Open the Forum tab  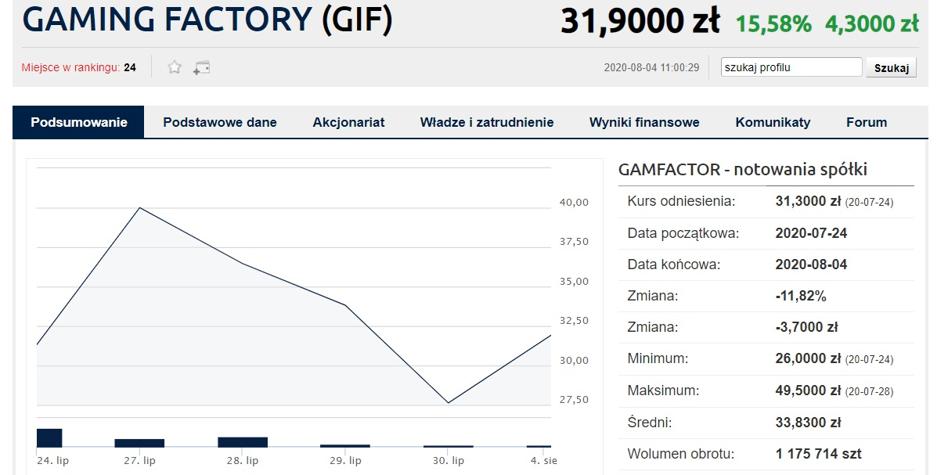point(866,122)
